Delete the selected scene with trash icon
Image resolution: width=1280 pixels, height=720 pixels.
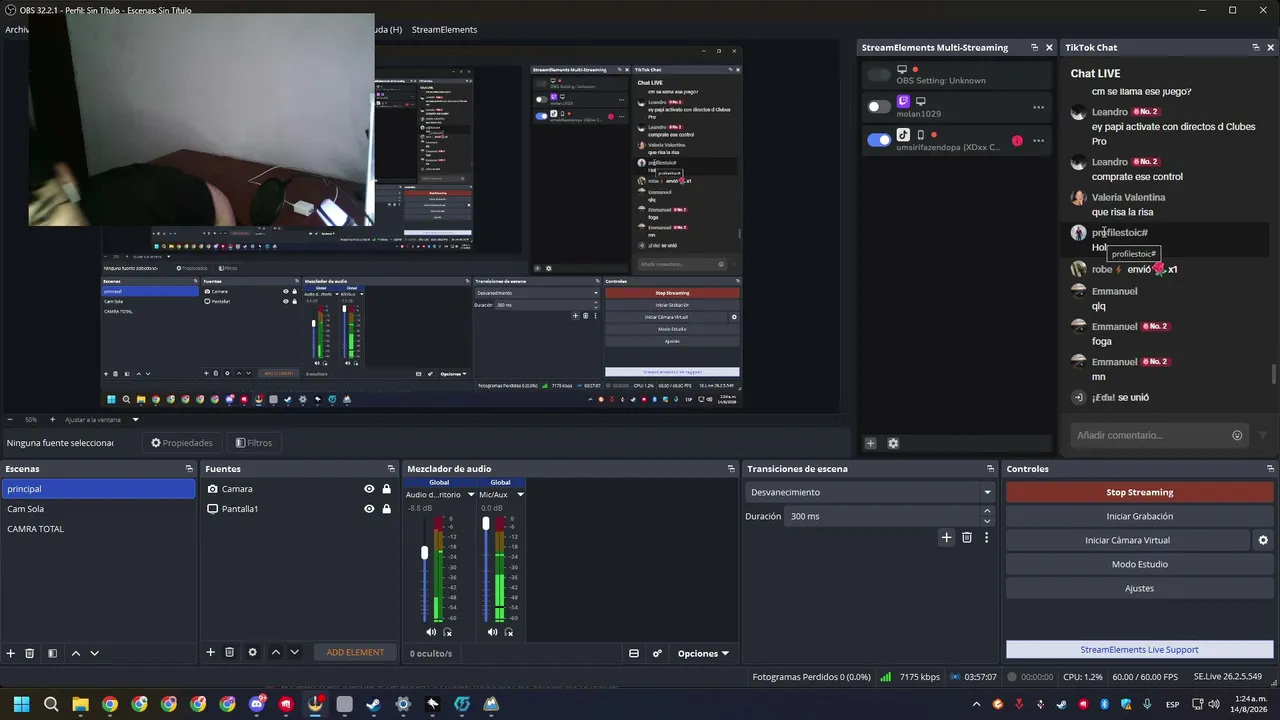pyautogui.click(x=30, y=653)
